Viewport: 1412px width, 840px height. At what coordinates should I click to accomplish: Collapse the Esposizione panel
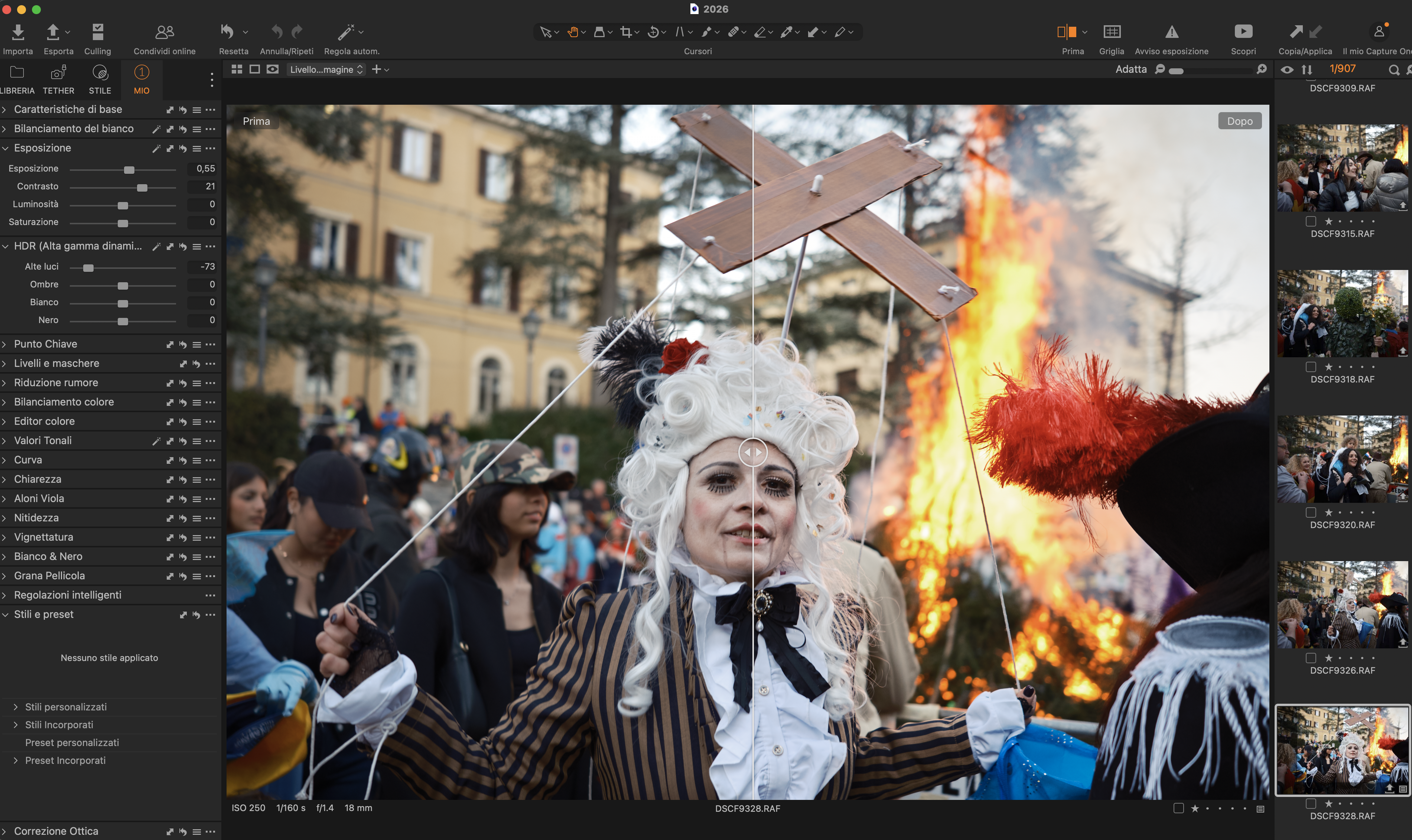click(42, 148)
